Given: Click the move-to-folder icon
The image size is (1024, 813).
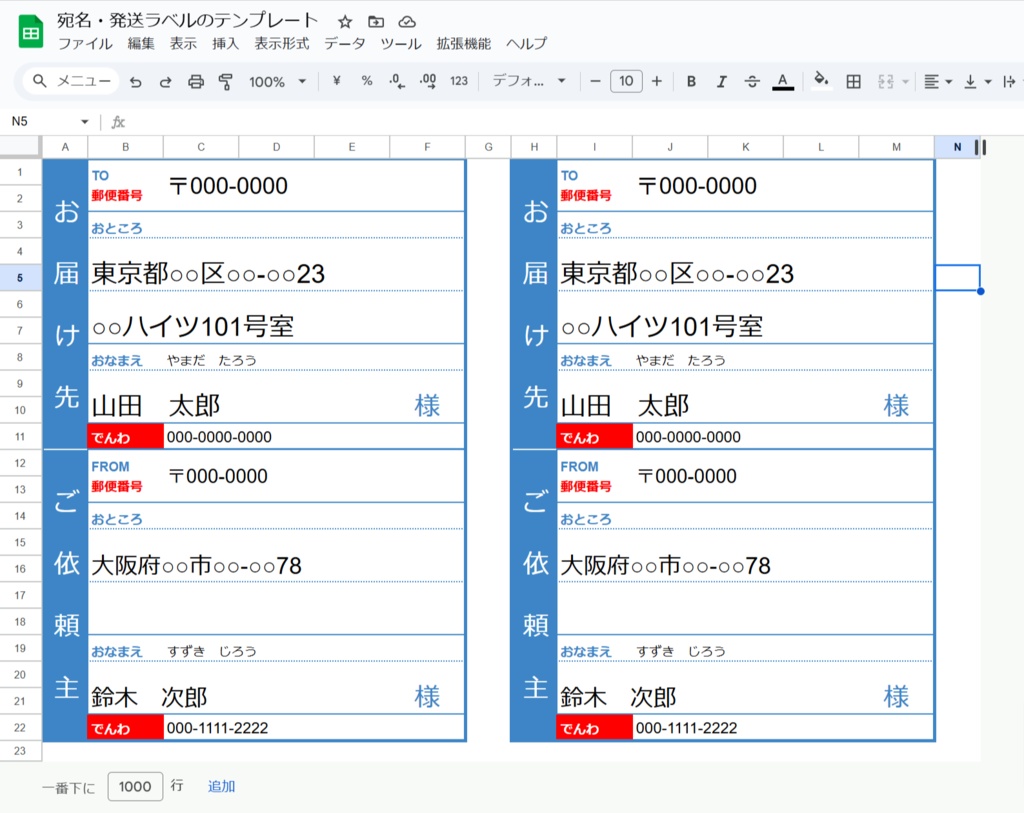Looking at the screenshot, I should [376, 22].
